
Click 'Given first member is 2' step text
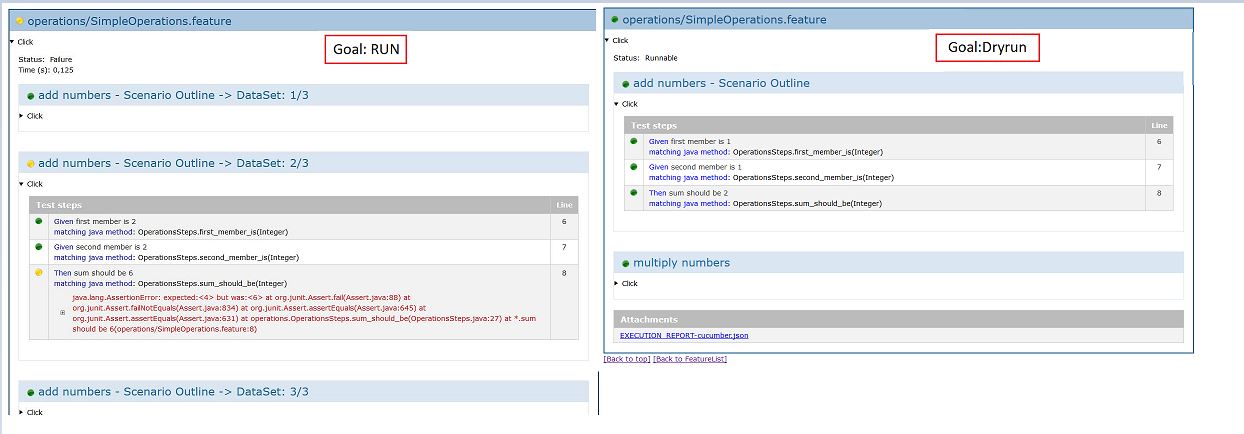(x=95, y=221)
